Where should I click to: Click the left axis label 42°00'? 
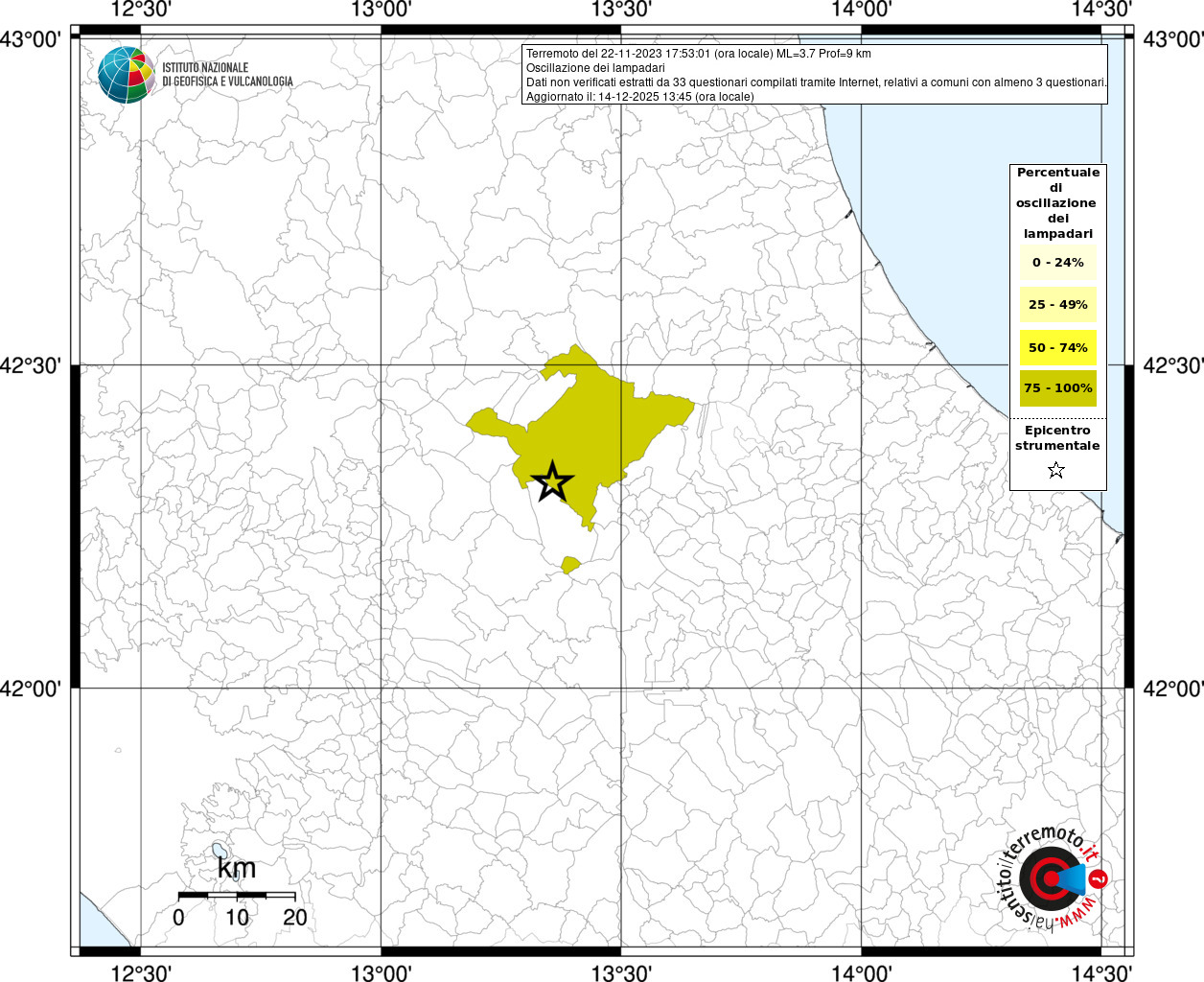click(x=32, y=689)
